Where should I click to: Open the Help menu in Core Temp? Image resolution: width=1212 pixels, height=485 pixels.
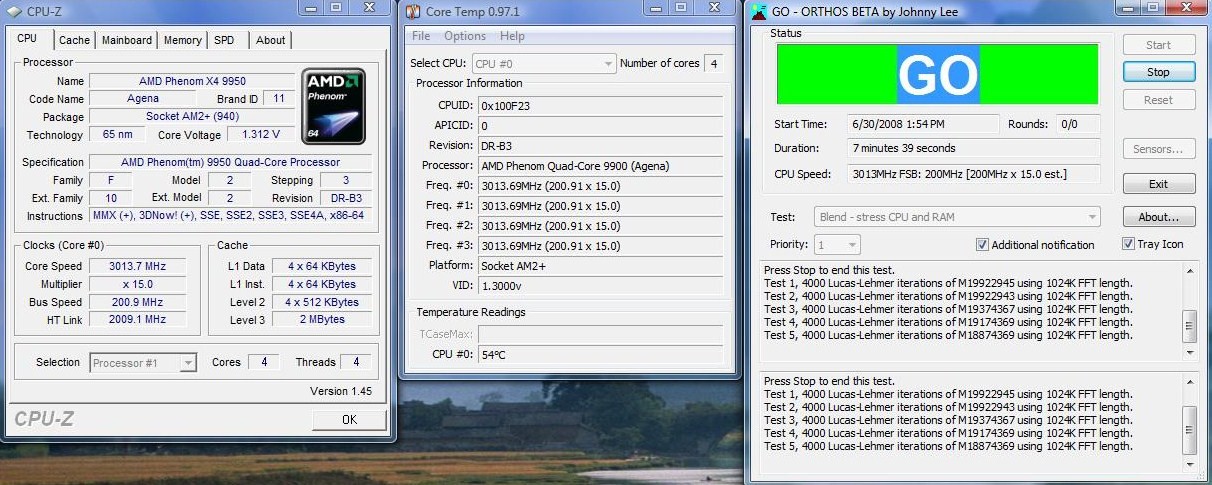512,36
